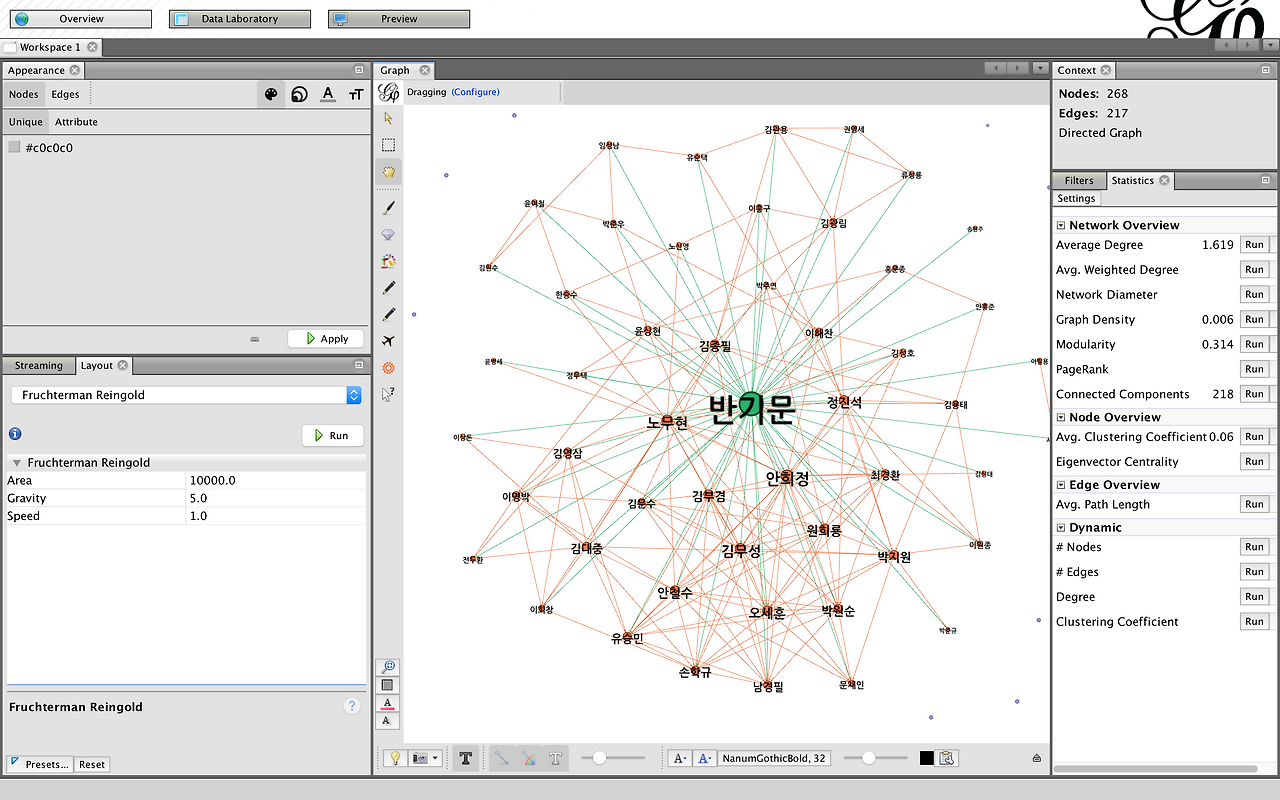Screen dimensions: 1280x800
Task: Select the Node Pencil tool
Action: click(389, 288)
